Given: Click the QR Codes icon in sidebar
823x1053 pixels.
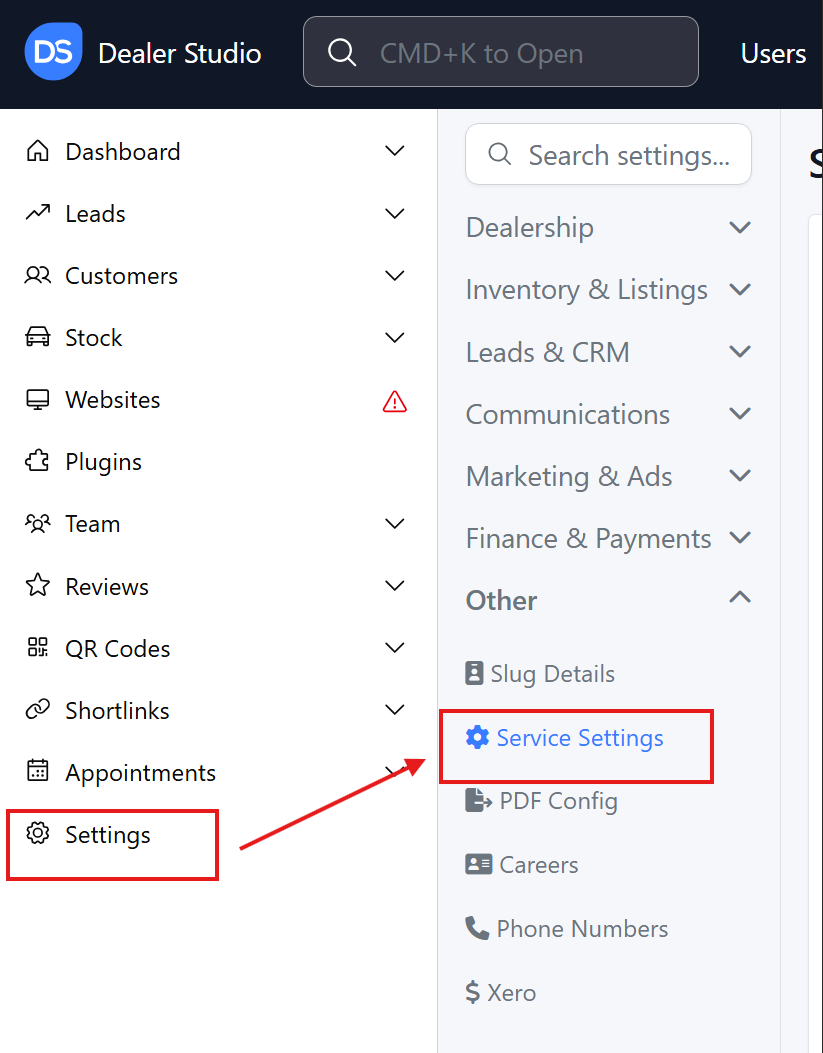Looking at the screenshot, I should click(38, 648).
